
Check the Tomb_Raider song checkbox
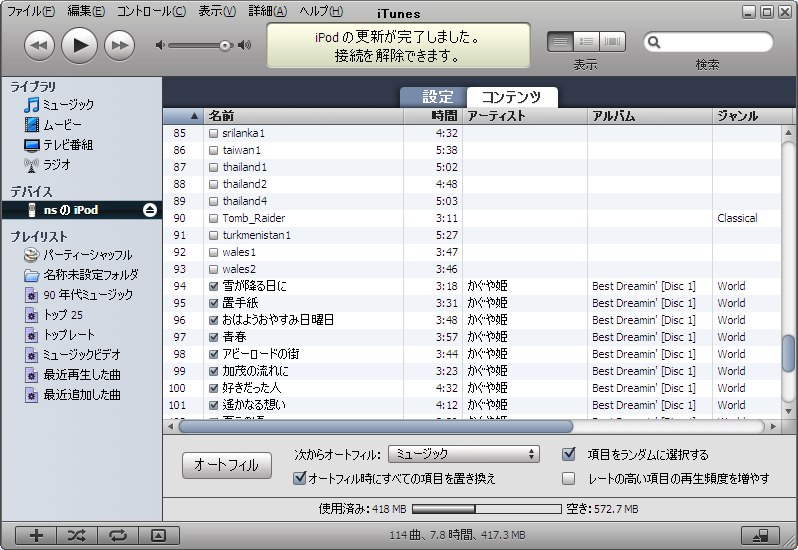[214, 218]
